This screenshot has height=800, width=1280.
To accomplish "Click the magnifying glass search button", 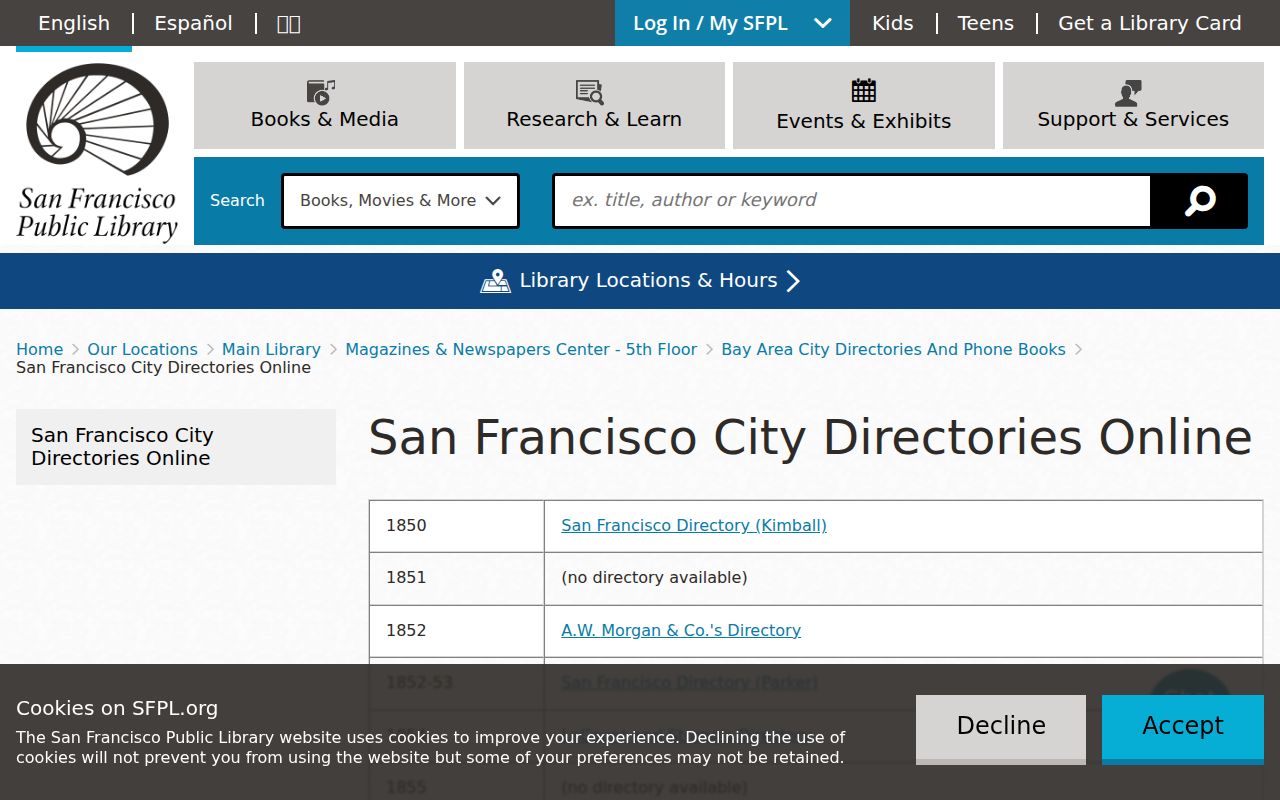I will click(1199, 201).
